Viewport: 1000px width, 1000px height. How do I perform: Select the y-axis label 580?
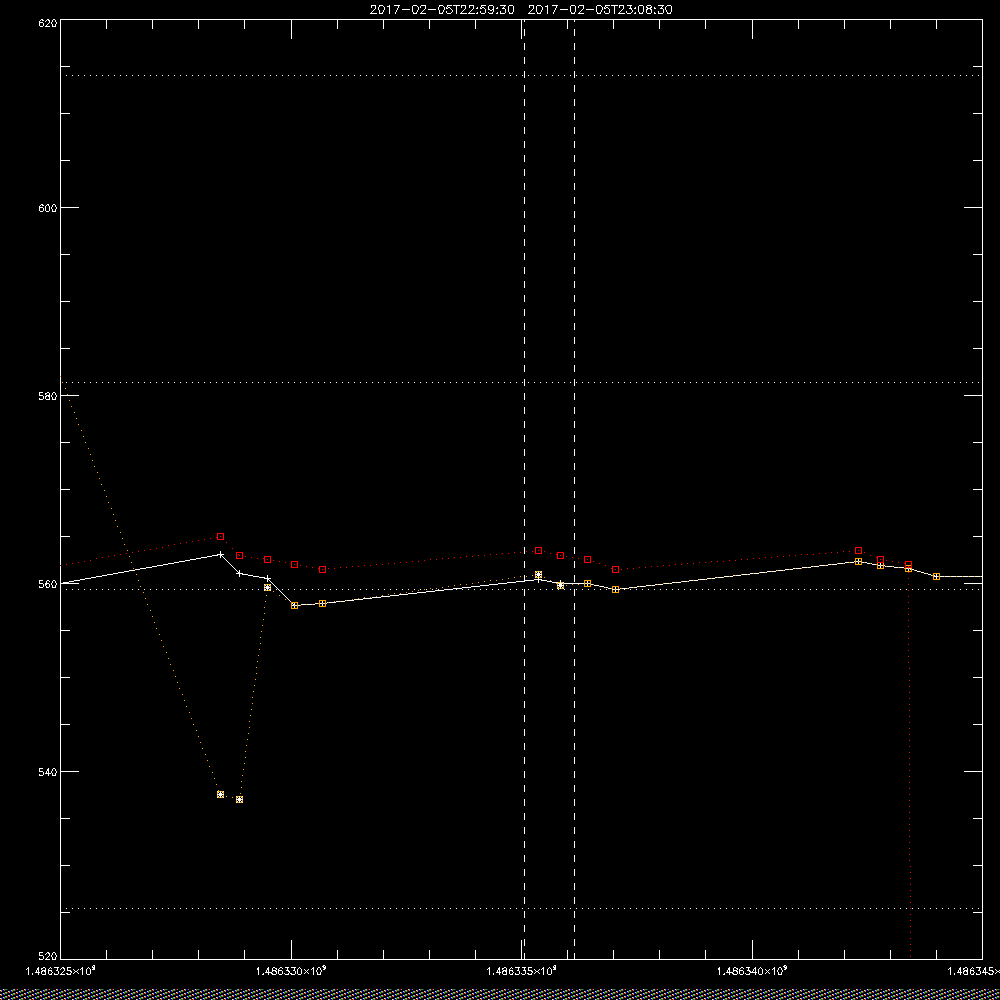(x=48, y=395)
